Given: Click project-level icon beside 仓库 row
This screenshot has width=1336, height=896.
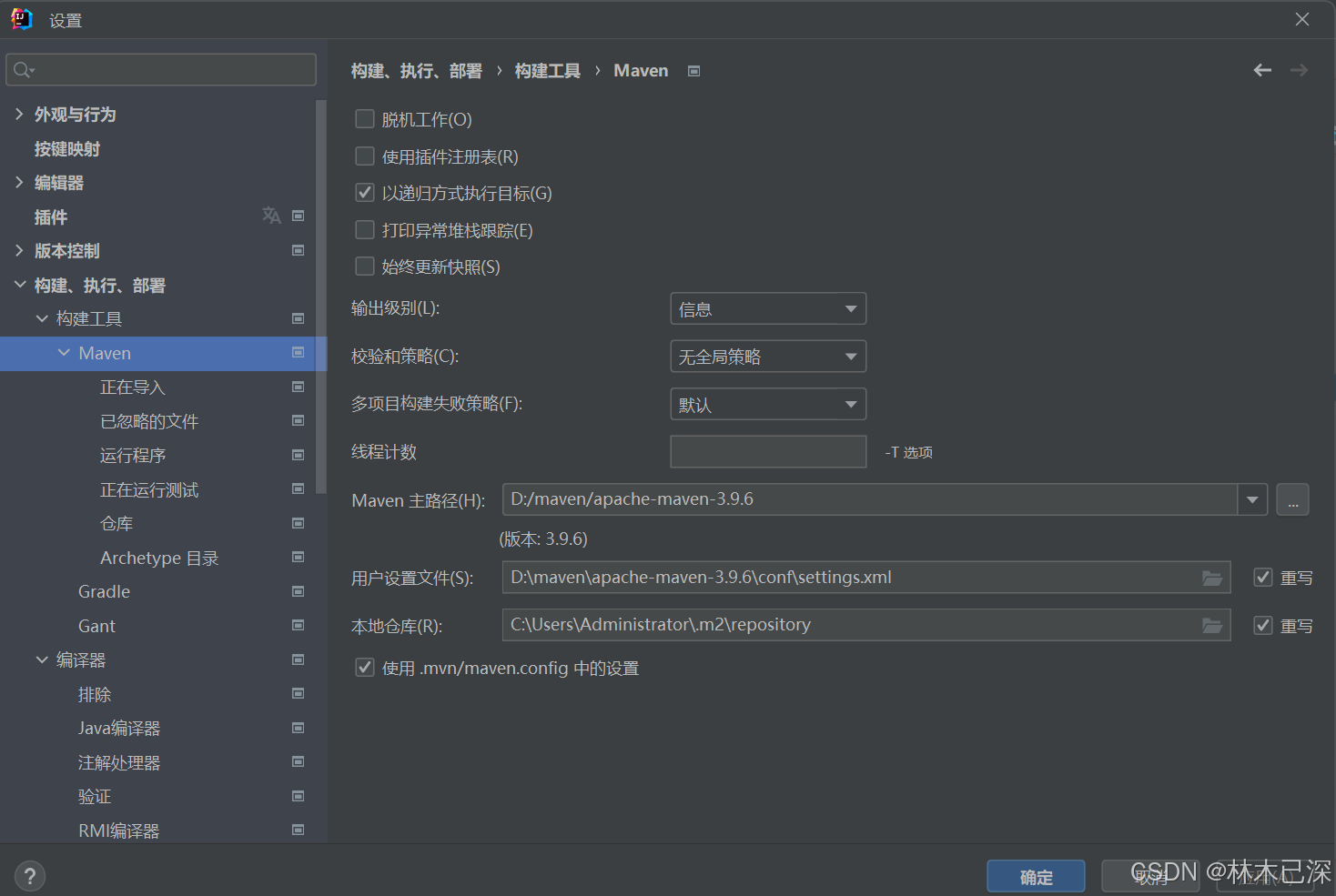Looking at the screenshot, I should click(x=298, y=523).
